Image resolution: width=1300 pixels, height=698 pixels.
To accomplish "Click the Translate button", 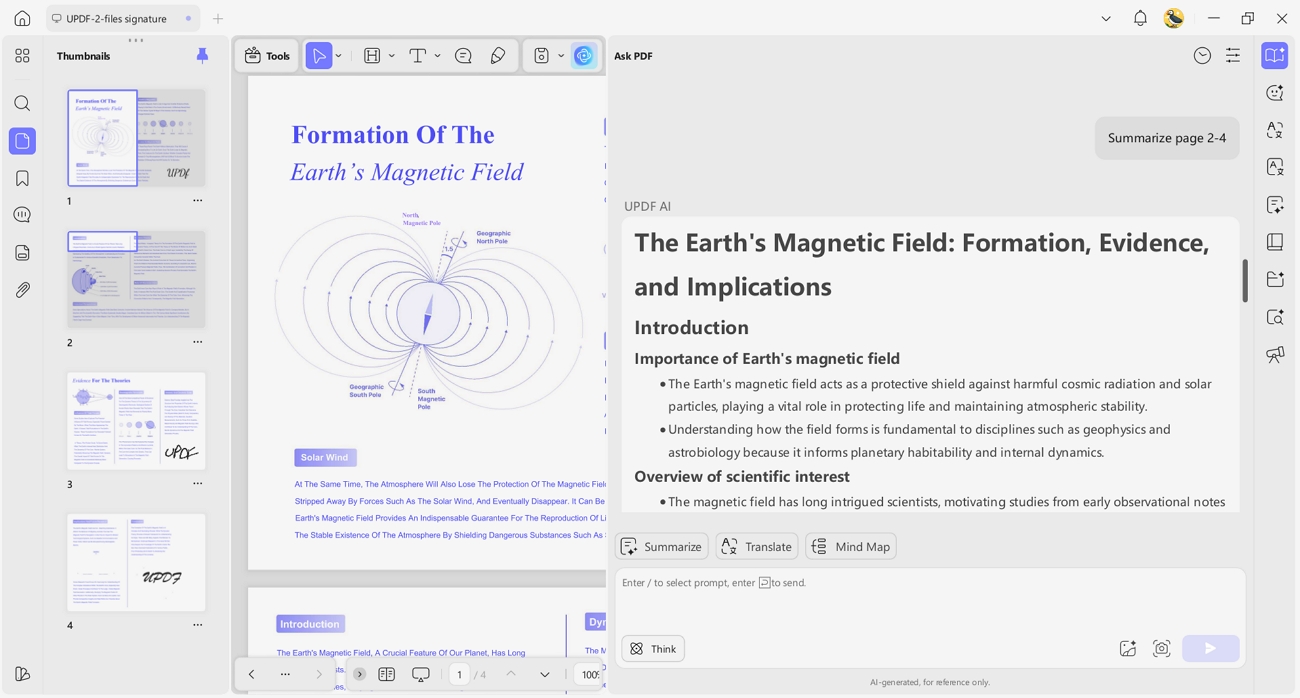I will click(x=757, y=546).
